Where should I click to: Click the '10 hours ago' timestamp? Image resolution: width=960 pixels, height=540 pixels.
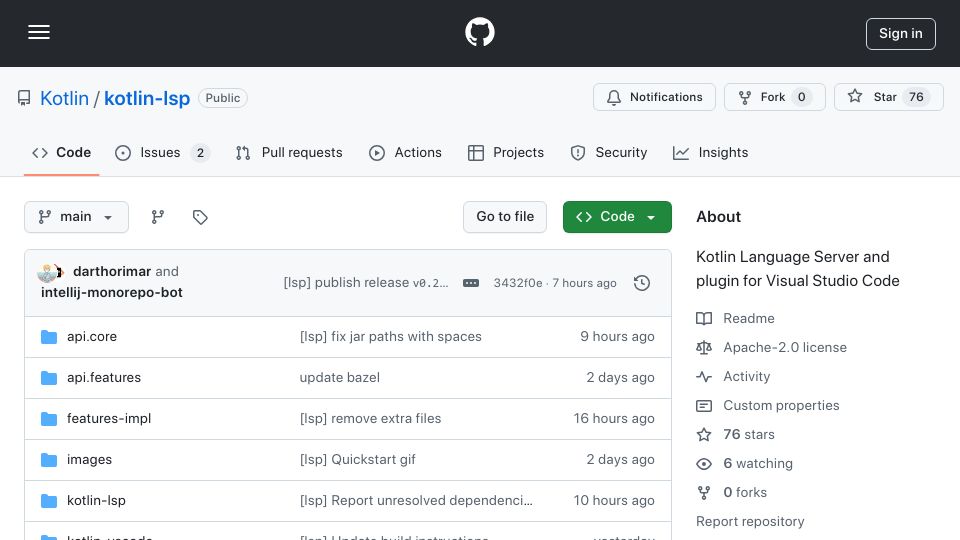[x=613, y=500]
